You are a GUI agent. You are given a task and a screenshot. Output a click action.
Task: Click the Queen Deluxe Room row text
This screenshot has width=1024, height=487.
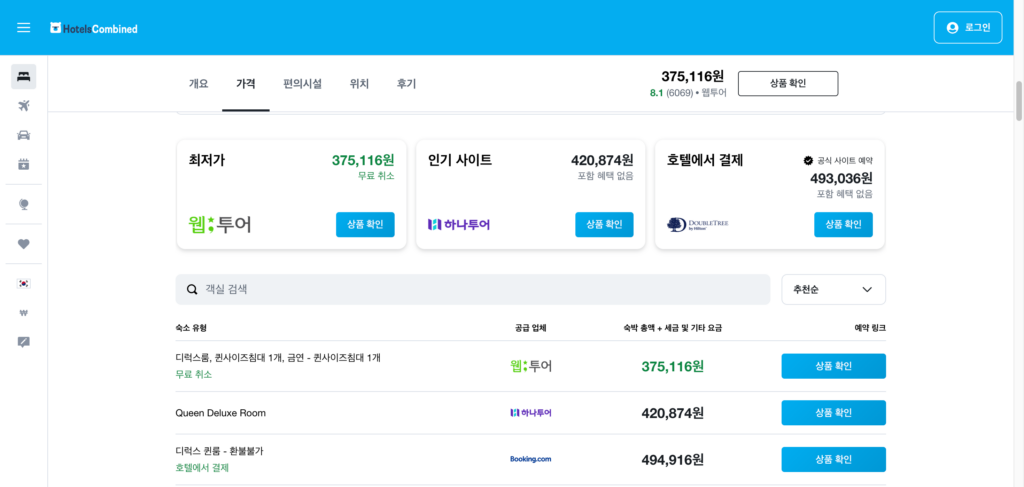[221, 413]
